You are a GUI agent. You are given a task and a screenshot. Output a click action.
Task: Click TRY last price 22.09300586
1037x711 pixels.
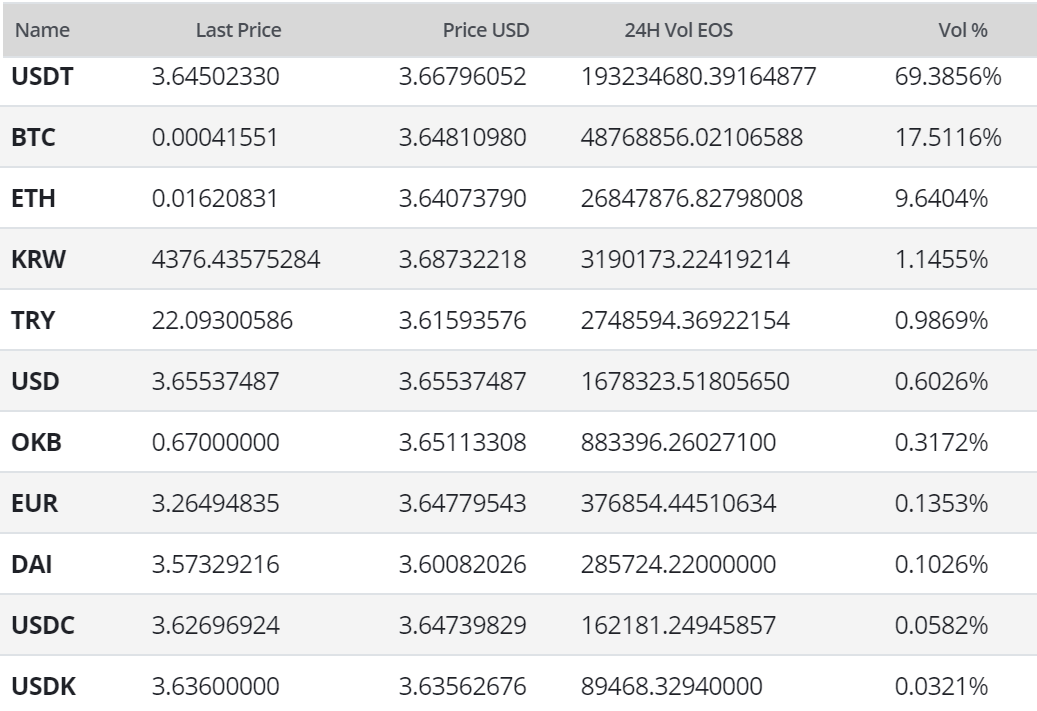coord(222,321)
